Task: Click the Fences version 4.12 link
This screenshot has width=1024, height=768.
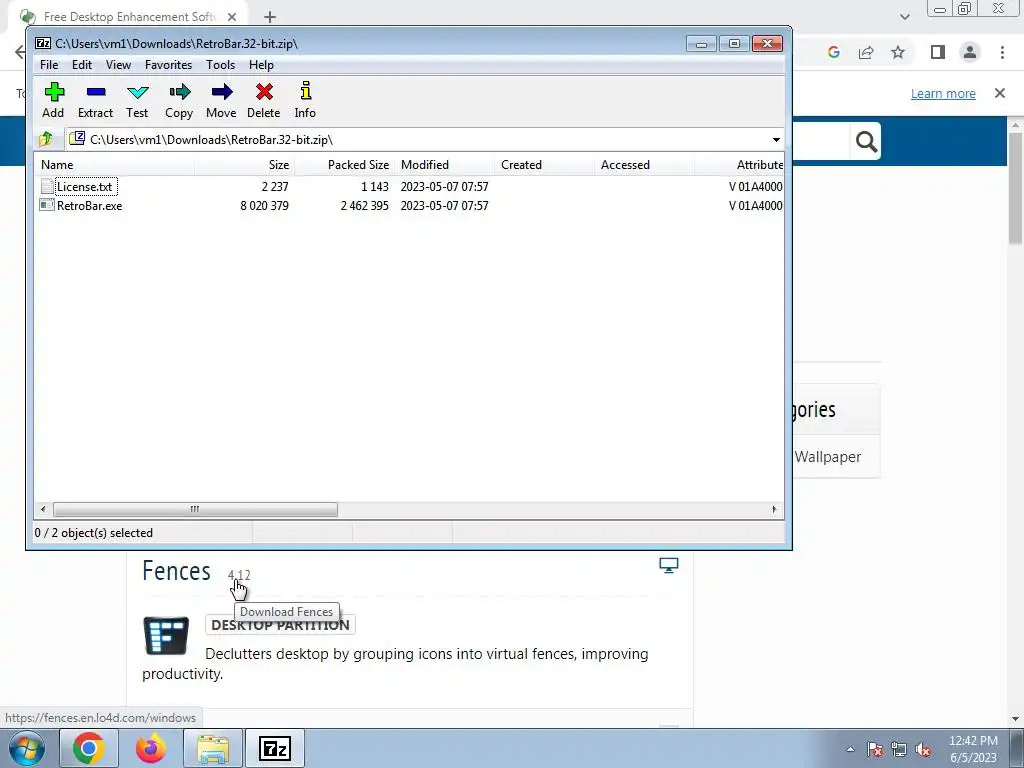Action: pyautogui.click(x=239, y=575)
